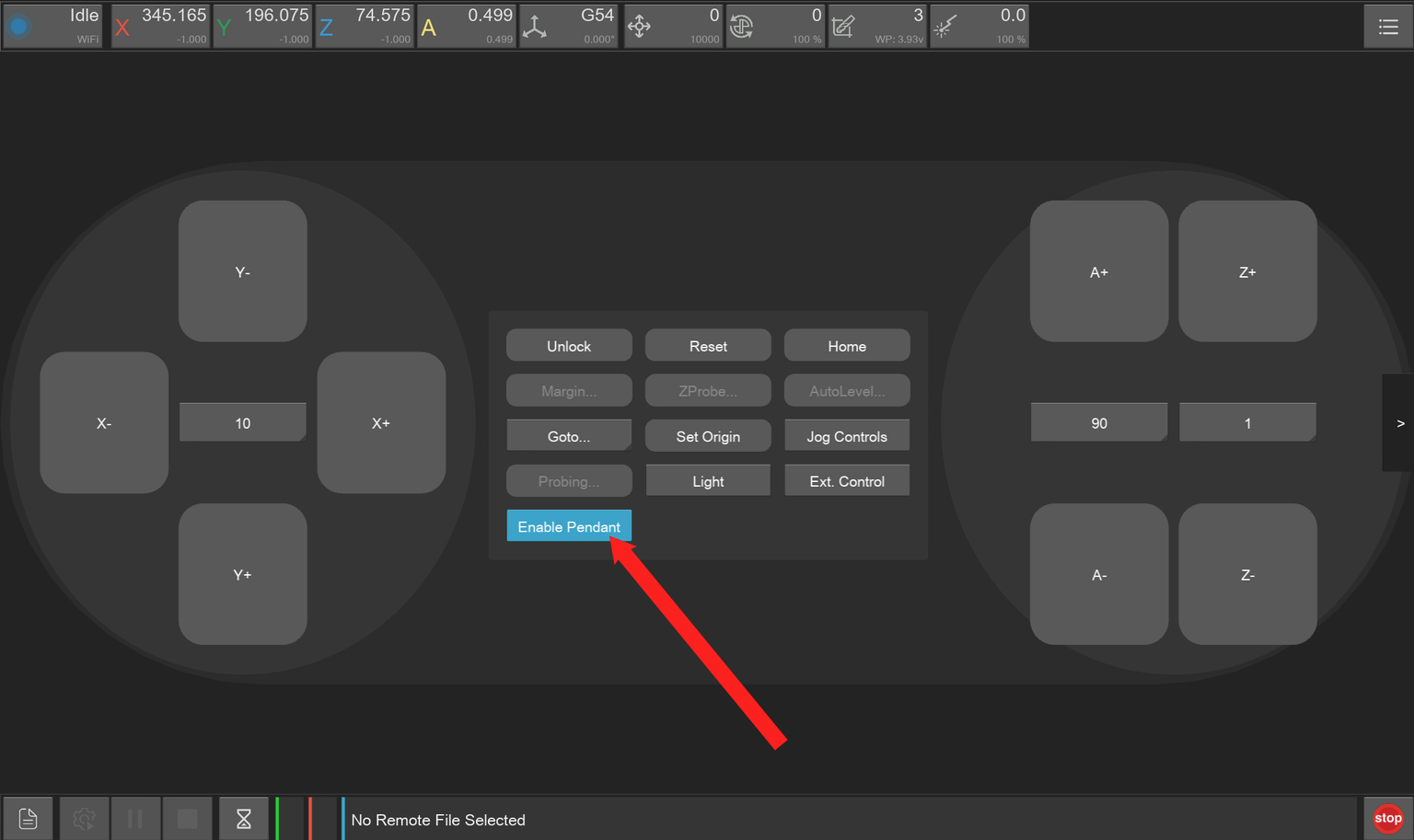
Task: Expand the right side panel arrow
Action: pos(1399,423)
